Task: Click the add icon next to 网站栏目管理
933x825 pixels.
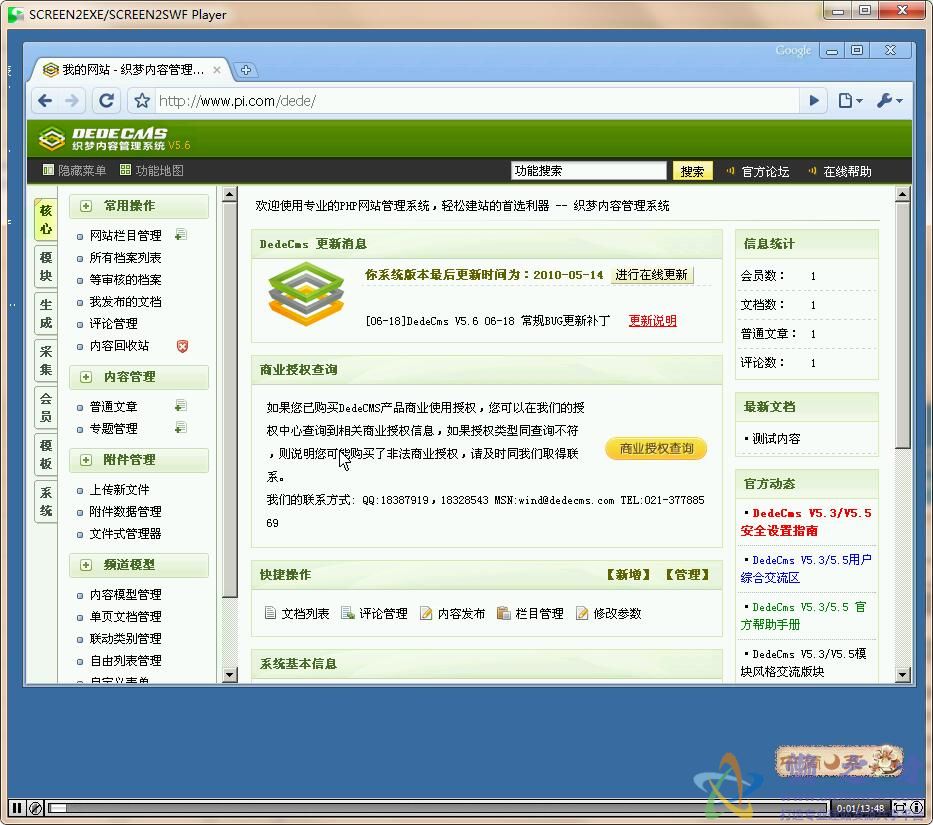Action: [x=180, y=235]
